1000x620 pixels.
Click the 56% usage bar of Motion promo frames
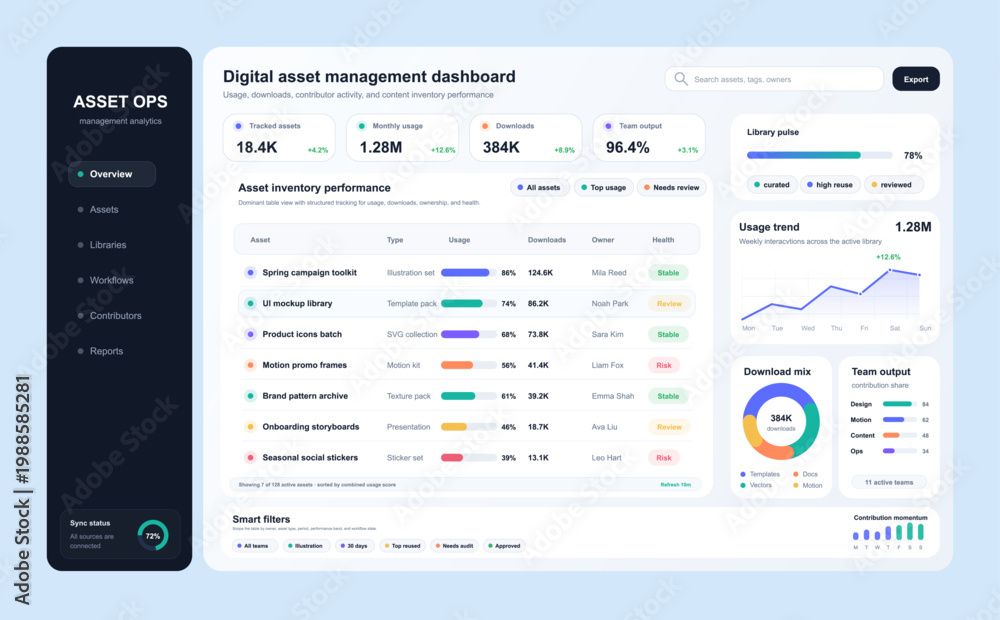point(469,365)
